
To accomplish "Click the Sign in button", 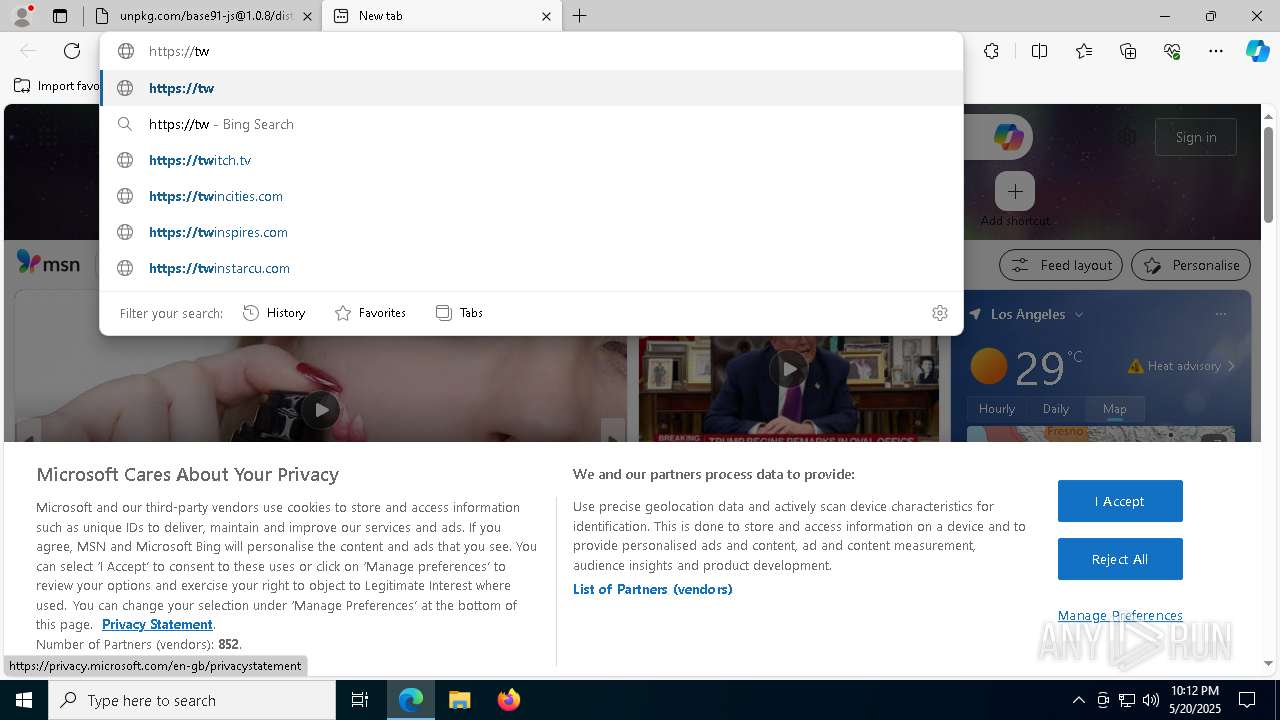I will 1196,137.
